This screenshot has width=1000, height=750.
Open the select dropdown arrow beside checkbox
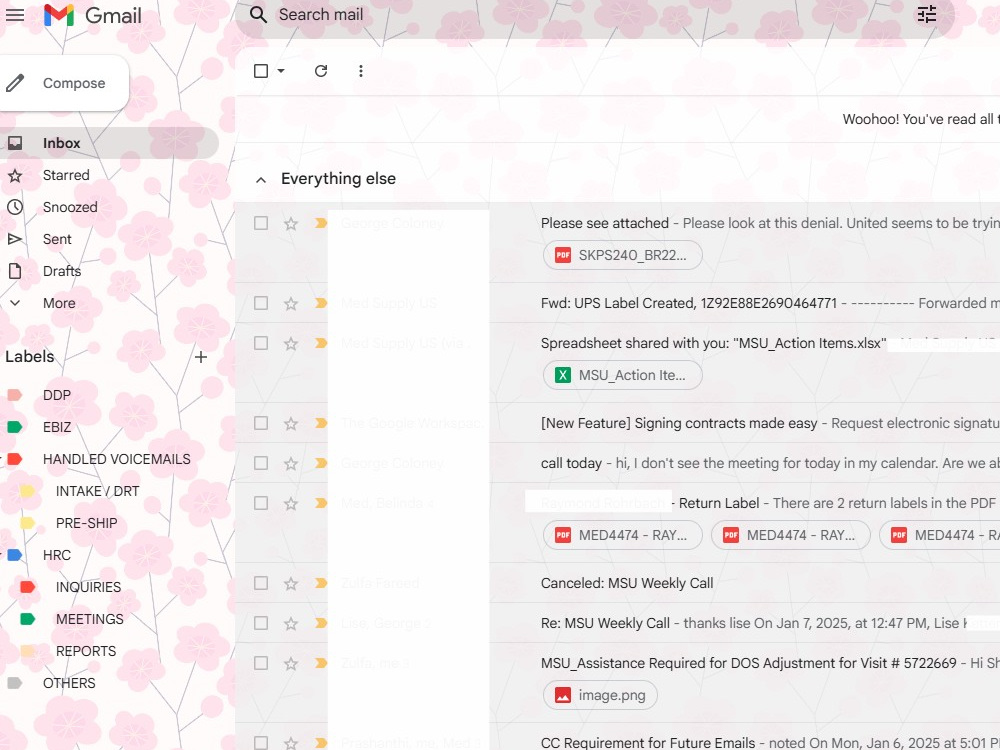(x=281, y=71)
